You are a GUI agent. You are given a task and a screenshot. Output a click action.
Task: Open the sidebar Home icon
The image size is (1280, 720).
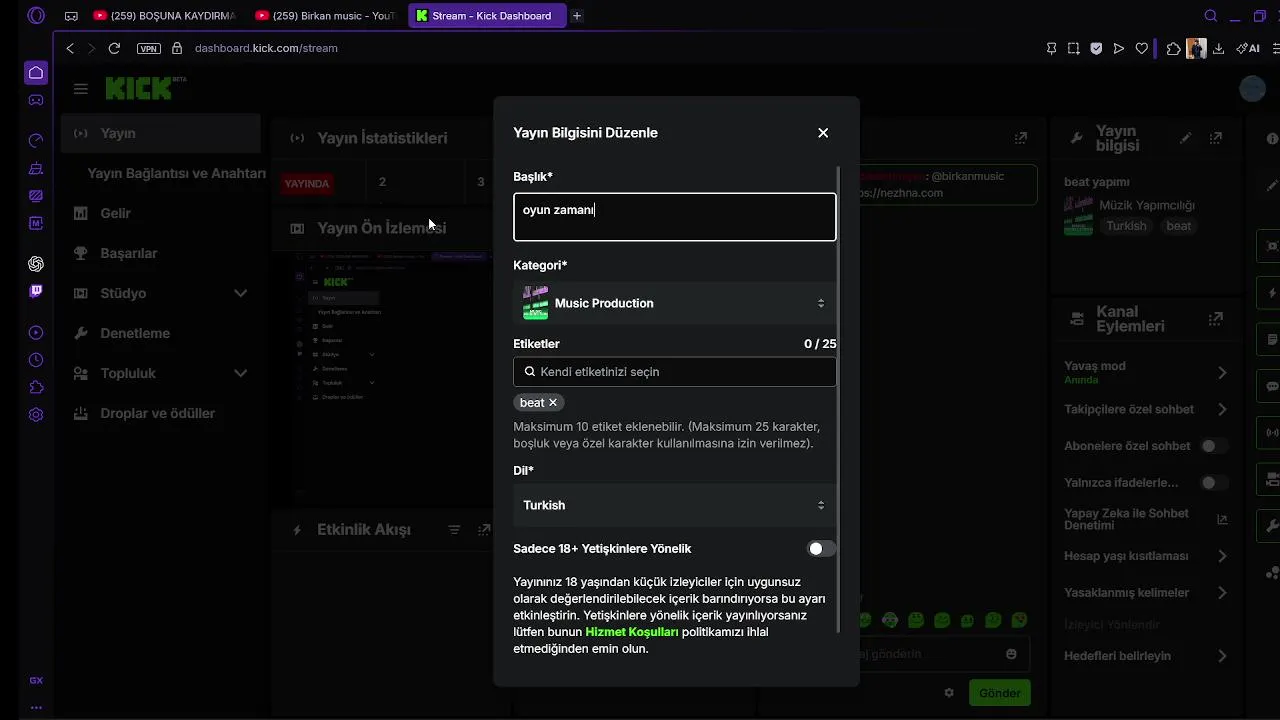[x=36, y=72]
